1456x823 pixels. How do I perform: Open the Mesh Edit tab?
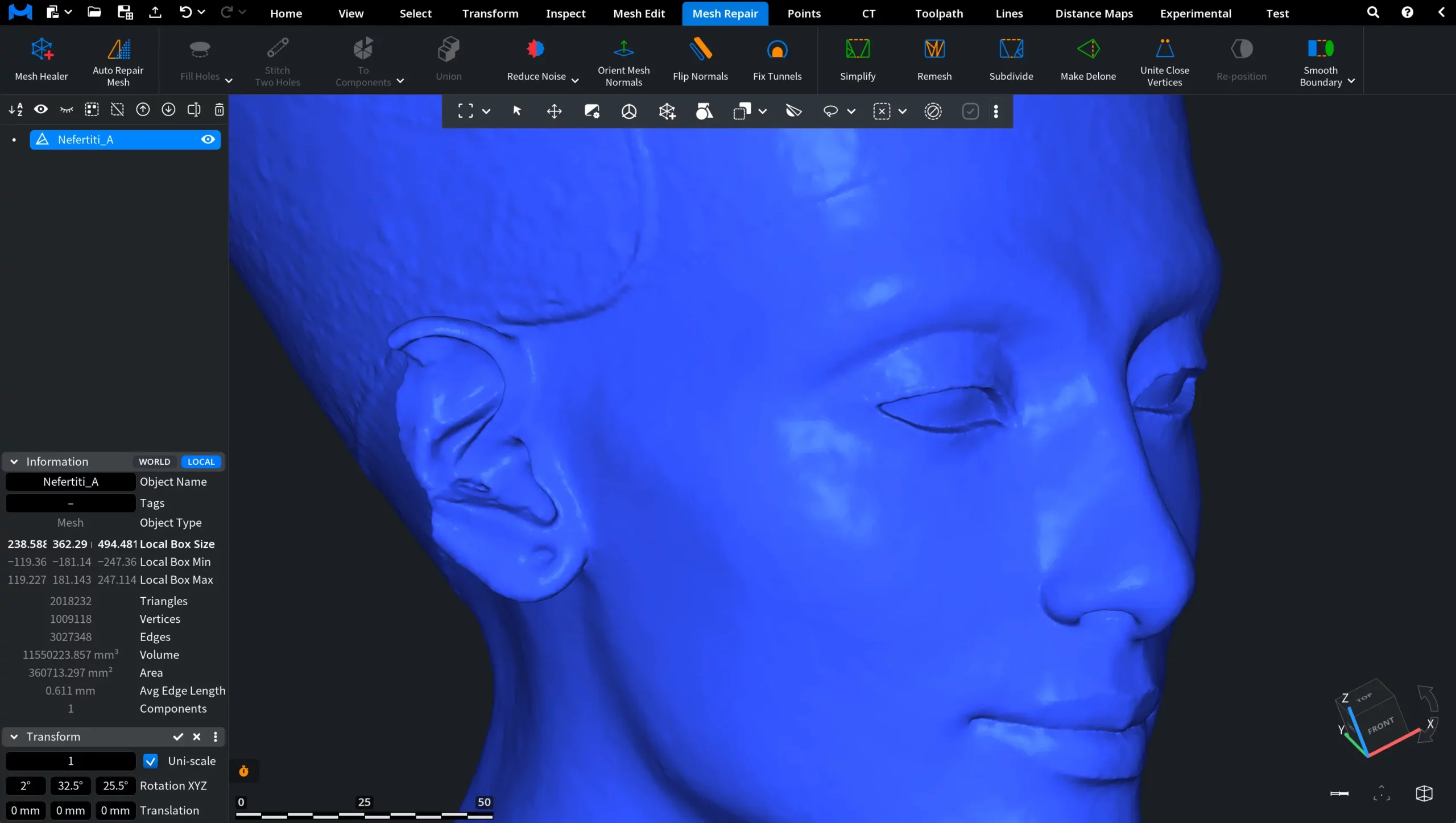point(639,13)
